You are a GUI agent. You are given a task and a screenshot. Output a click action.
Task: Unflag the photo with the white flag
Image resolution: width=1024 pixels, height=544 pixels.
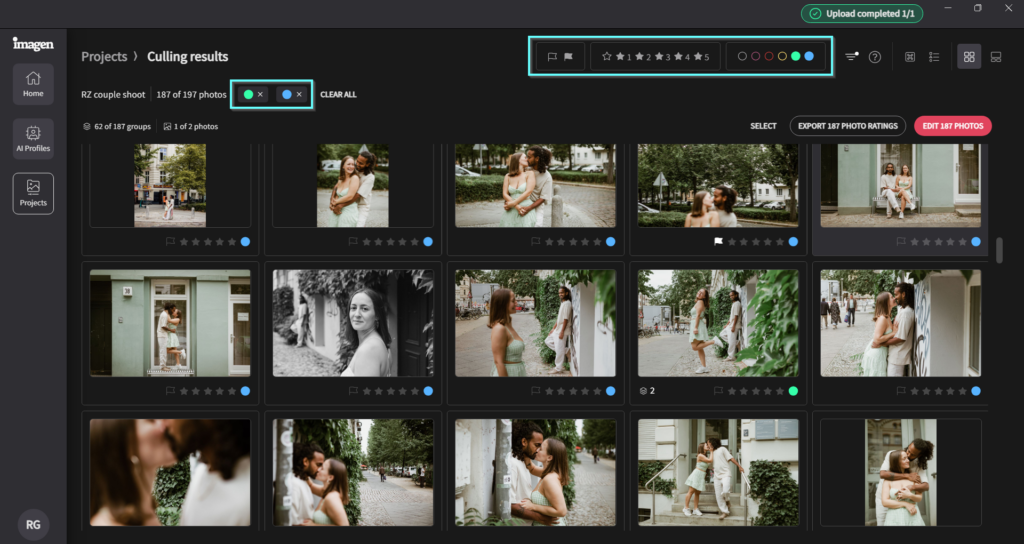coord(718,242)
